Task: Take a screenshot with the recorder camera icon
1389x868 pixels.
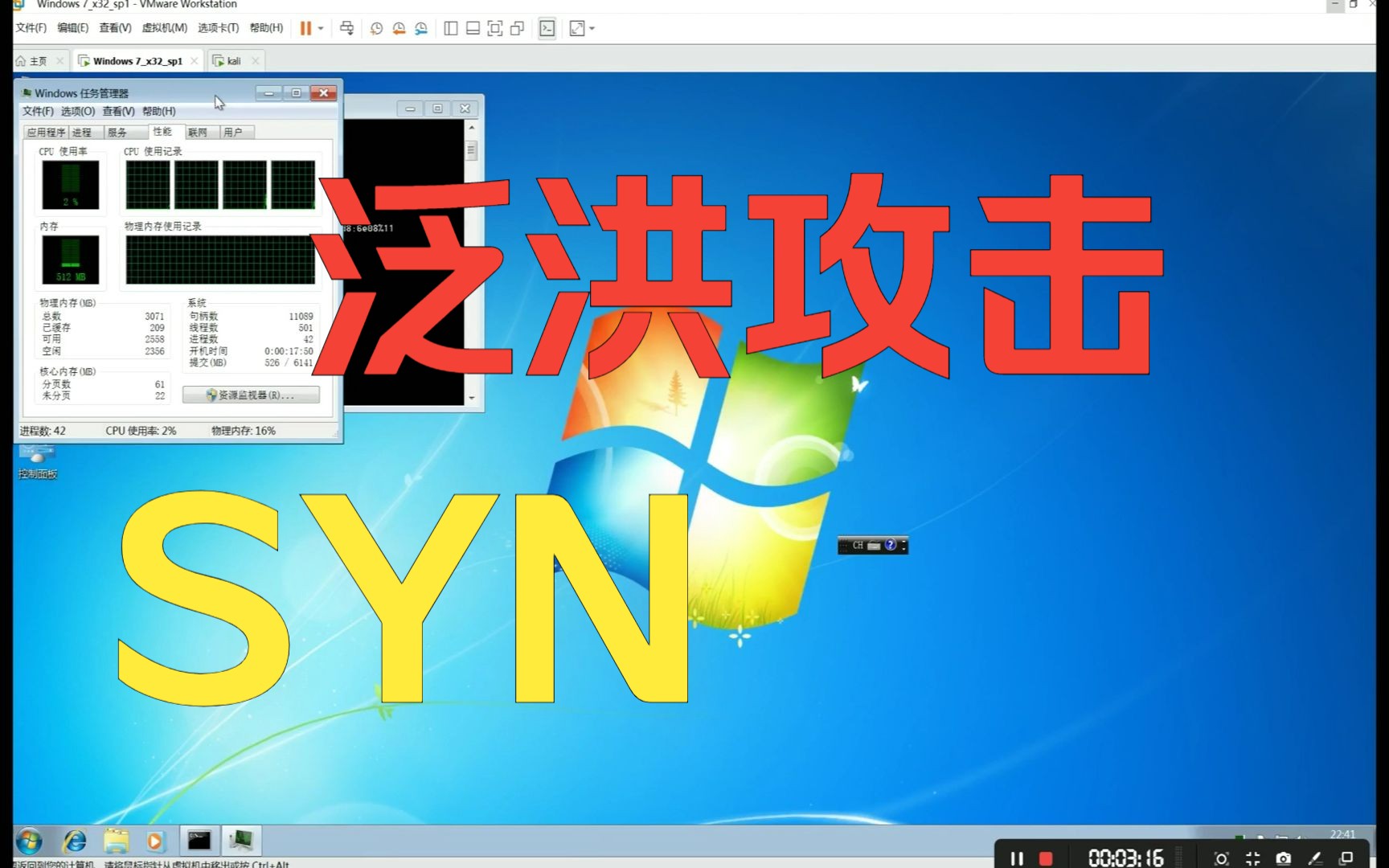Action: [1284, 858]
